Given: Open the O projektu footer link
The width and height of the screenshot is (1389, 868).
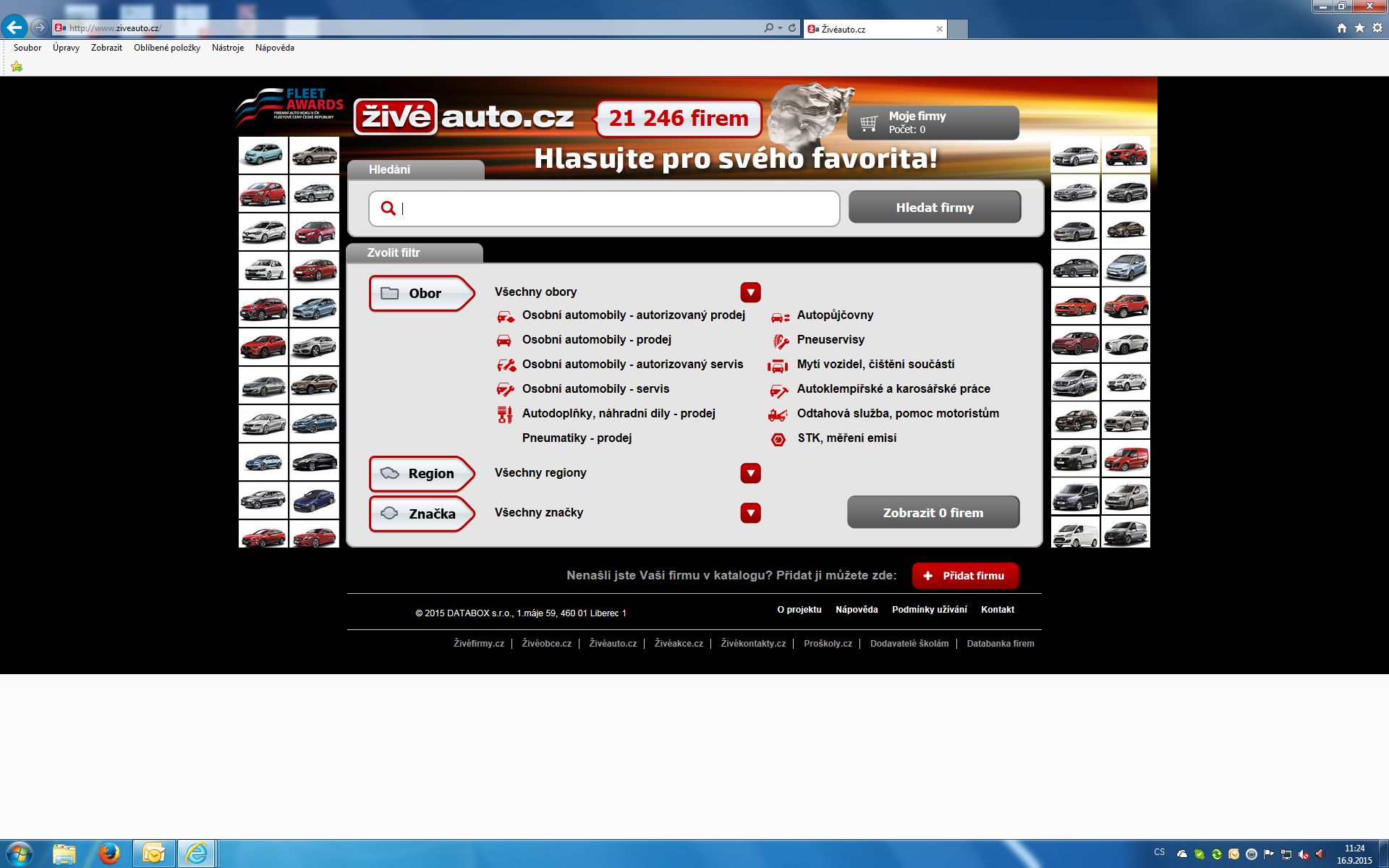Looking at the screenshot, I should click(x=799, y=610).
